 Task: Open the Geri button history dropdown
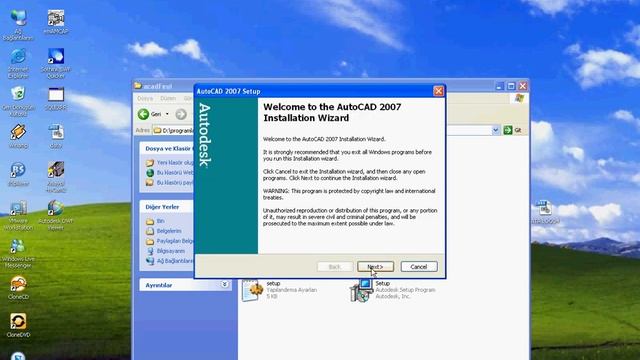[x=167, y=114]
